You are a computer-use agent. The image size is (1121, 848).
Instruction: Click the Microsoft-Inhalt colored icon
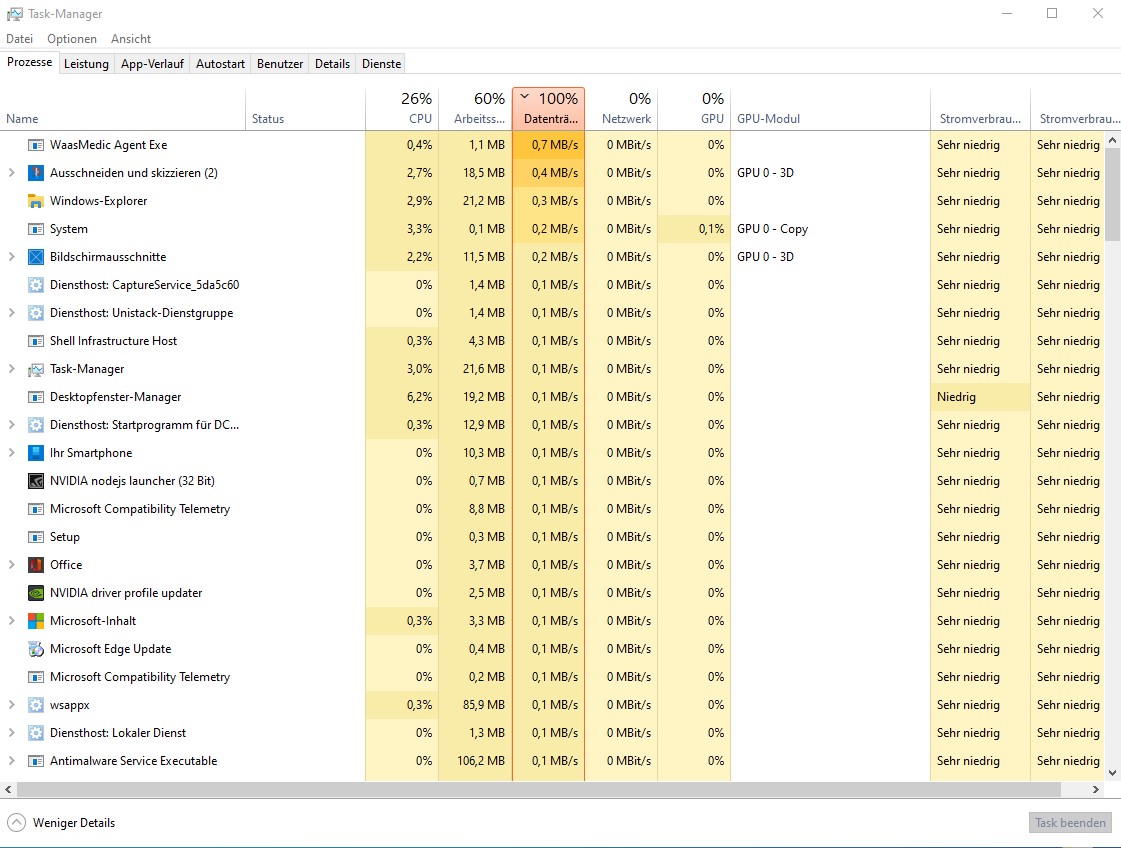(36, 621)
